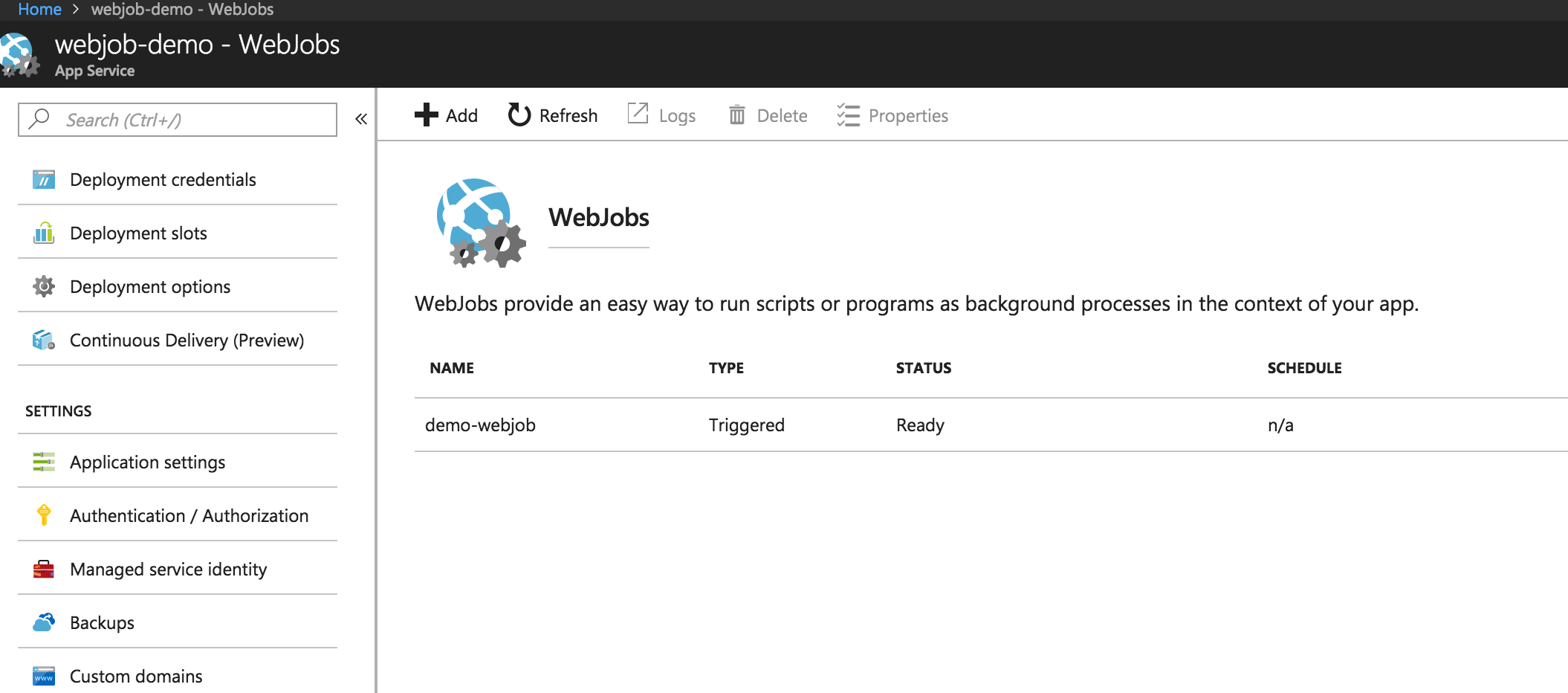This screenshot has width=1568, height=693.
Task: Click the Deployment options gear icon
Action: point(44,286)
